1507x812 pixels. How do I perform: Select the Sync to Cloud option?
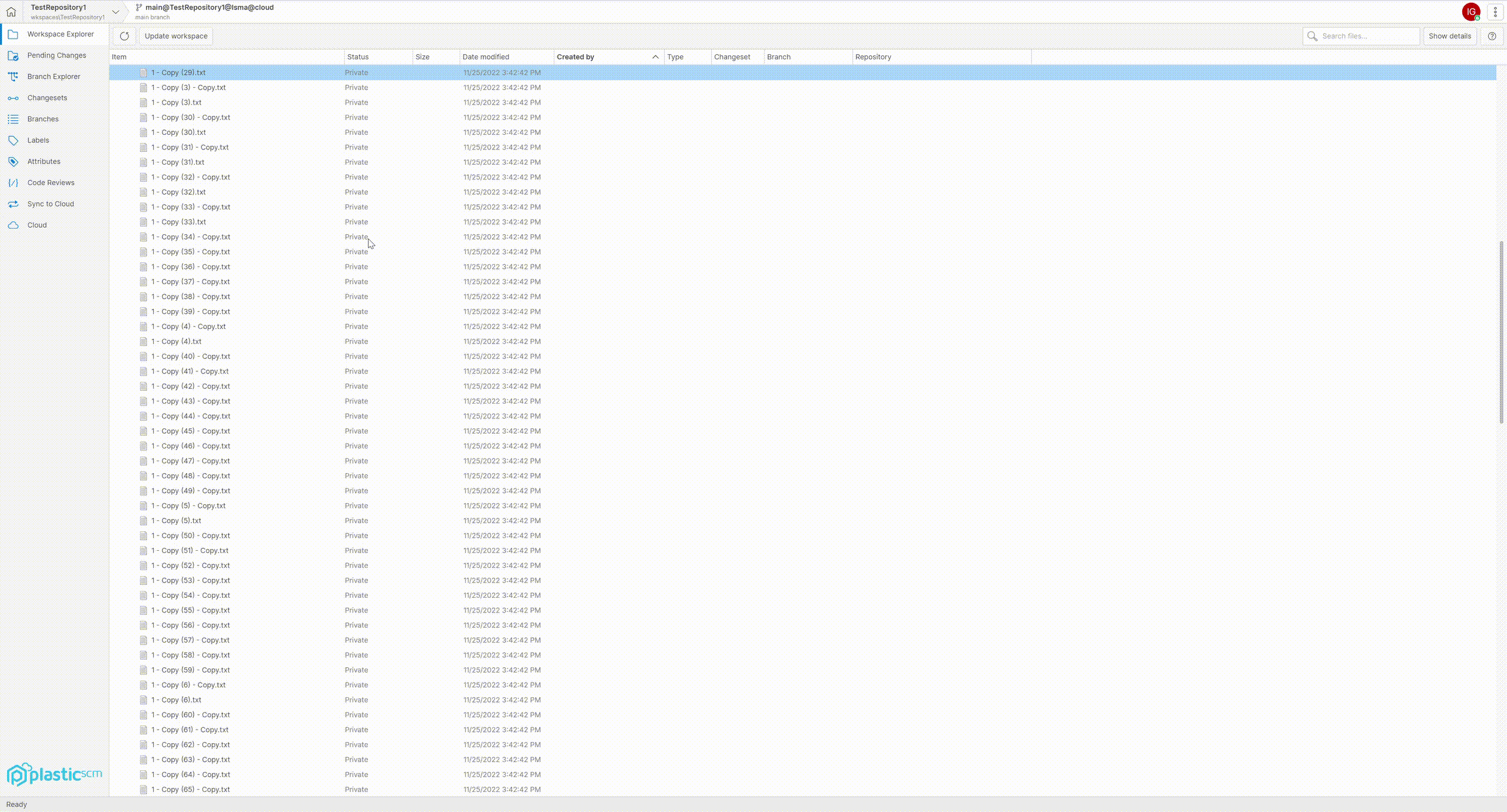coord(51,204)
